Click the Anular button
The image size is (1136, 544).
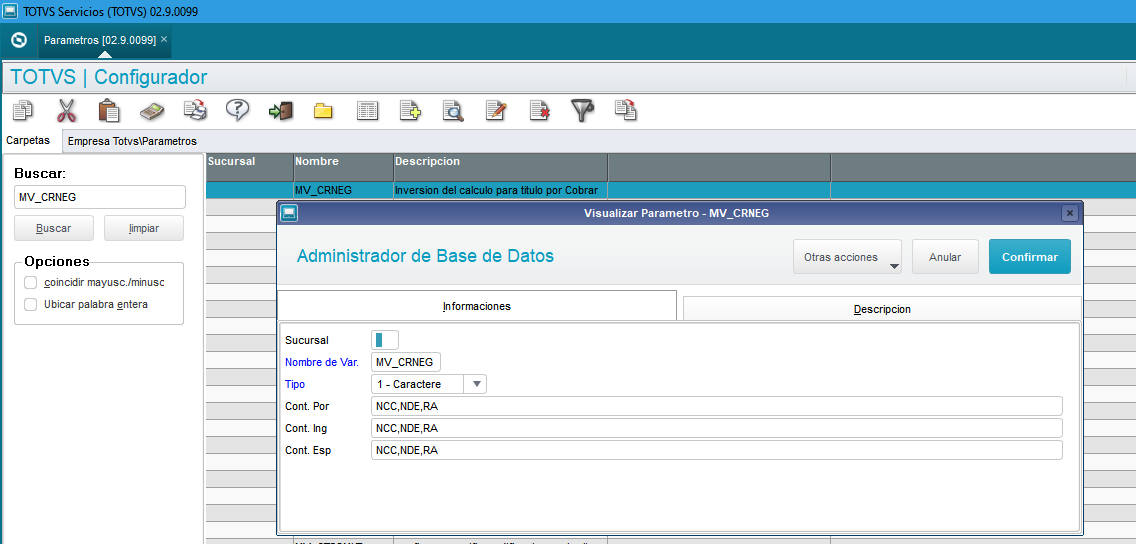(x=945, y=257)
